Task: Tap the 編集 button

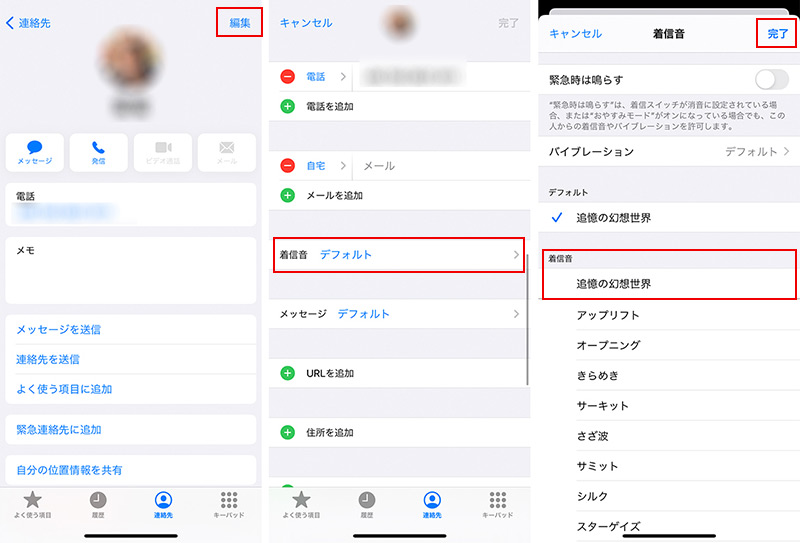Action: (x=240, y=22)
